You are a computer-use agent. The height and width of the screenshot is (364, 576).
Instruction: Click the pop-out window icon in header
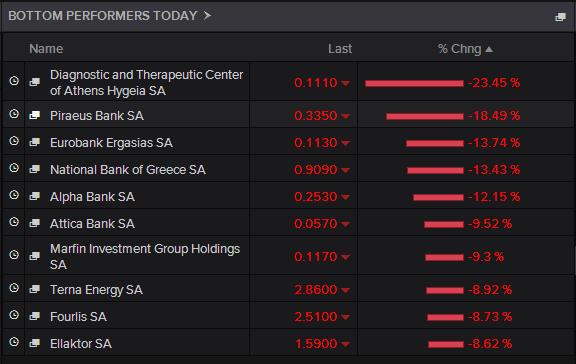(x=560, y=17)
